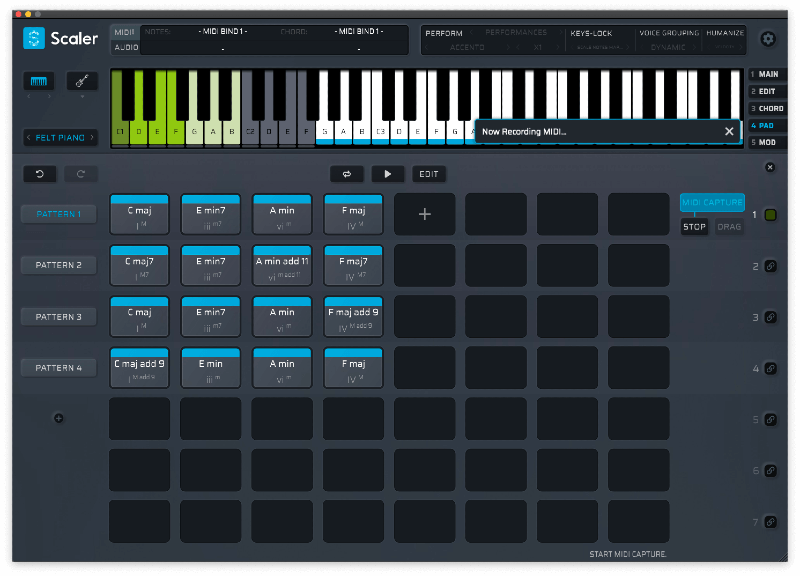Image resolution: width=800 pixels, height=576 pixels.
Task: Toggle the link icon for row 2
Action: 770,266
